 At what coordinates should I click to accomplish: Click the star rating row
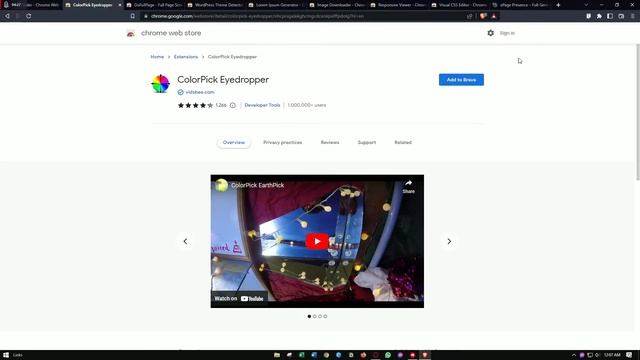[196, 105]
